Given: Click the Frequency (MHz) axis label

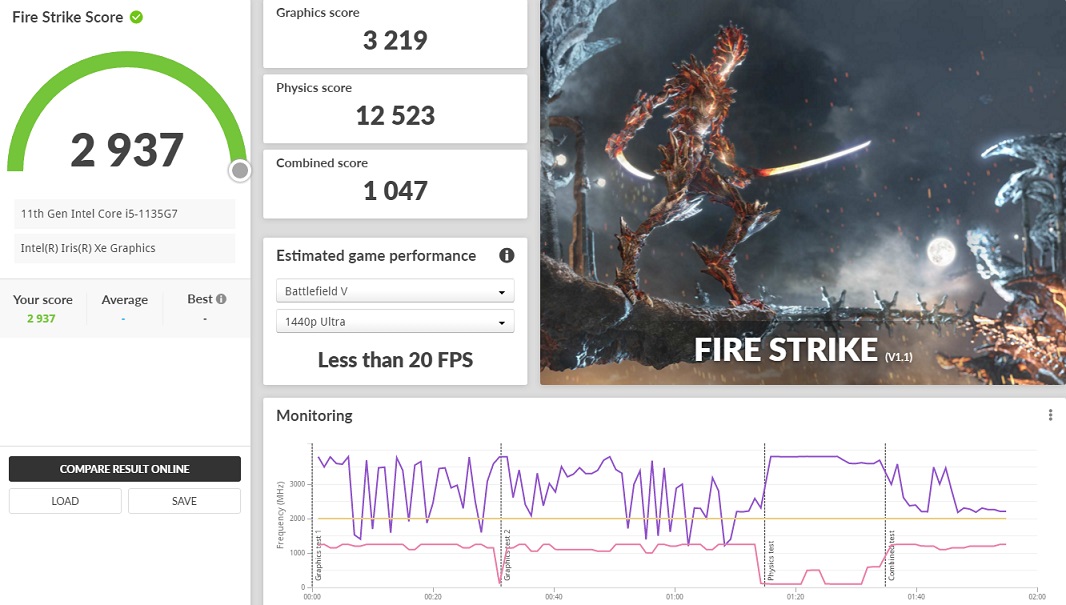Looking at the screenshot, I should (x=280, y=515).
